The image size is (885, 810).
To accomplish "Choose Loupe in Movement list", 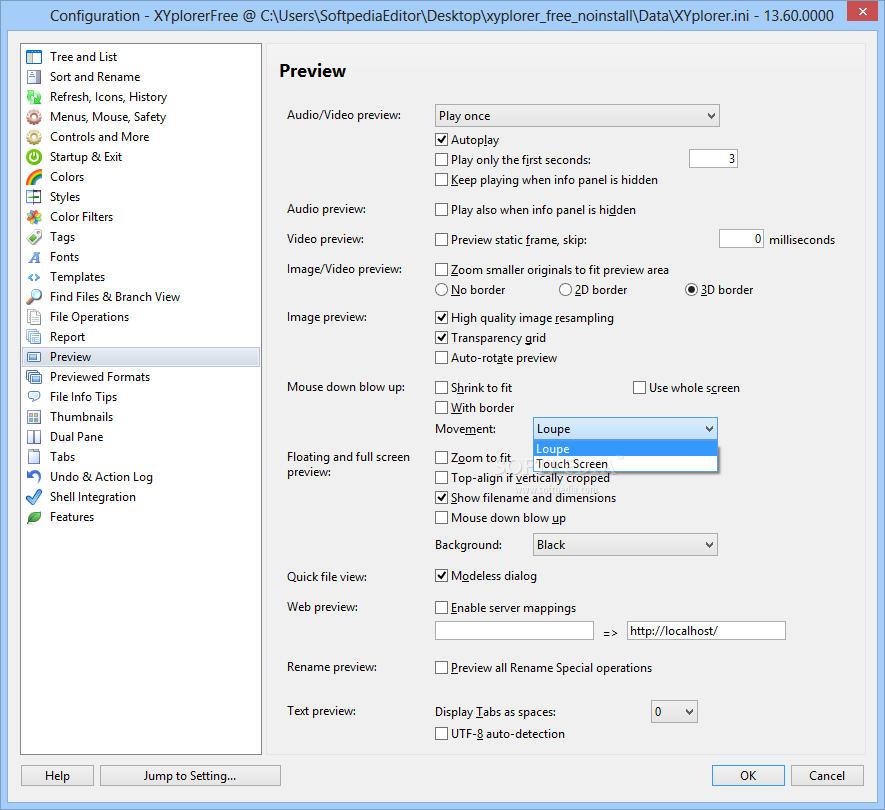I will [625, 449].
